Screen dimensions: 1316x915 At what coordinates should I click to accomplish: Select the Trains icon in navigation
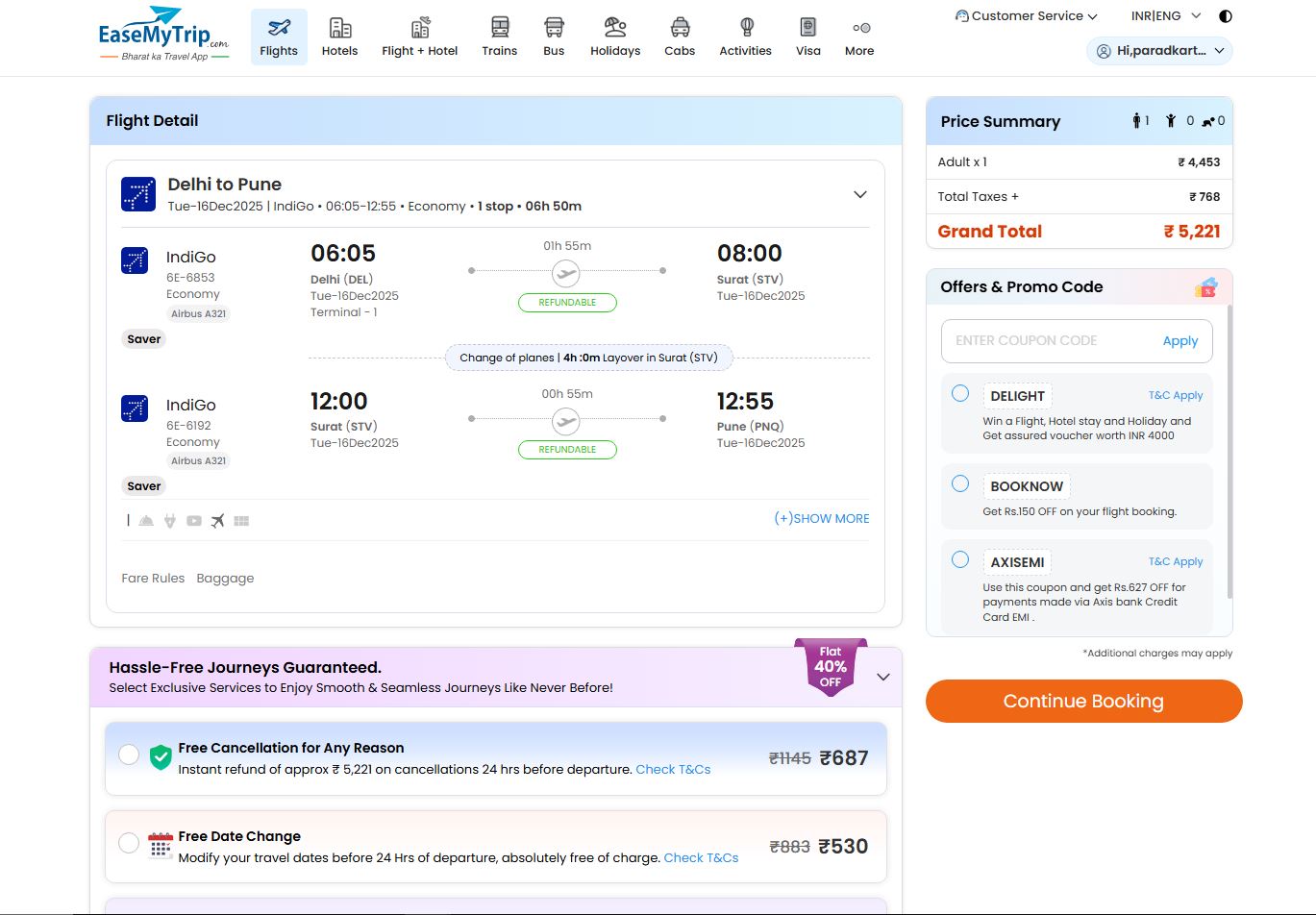coord(499,29)
